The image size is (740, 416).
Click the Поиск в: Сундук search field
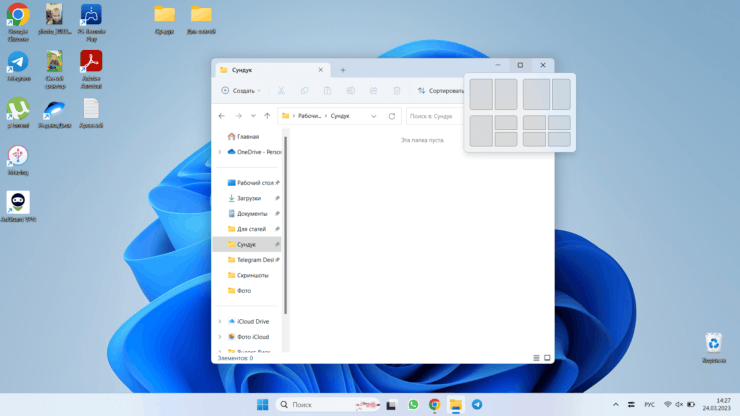click(435, 116)
